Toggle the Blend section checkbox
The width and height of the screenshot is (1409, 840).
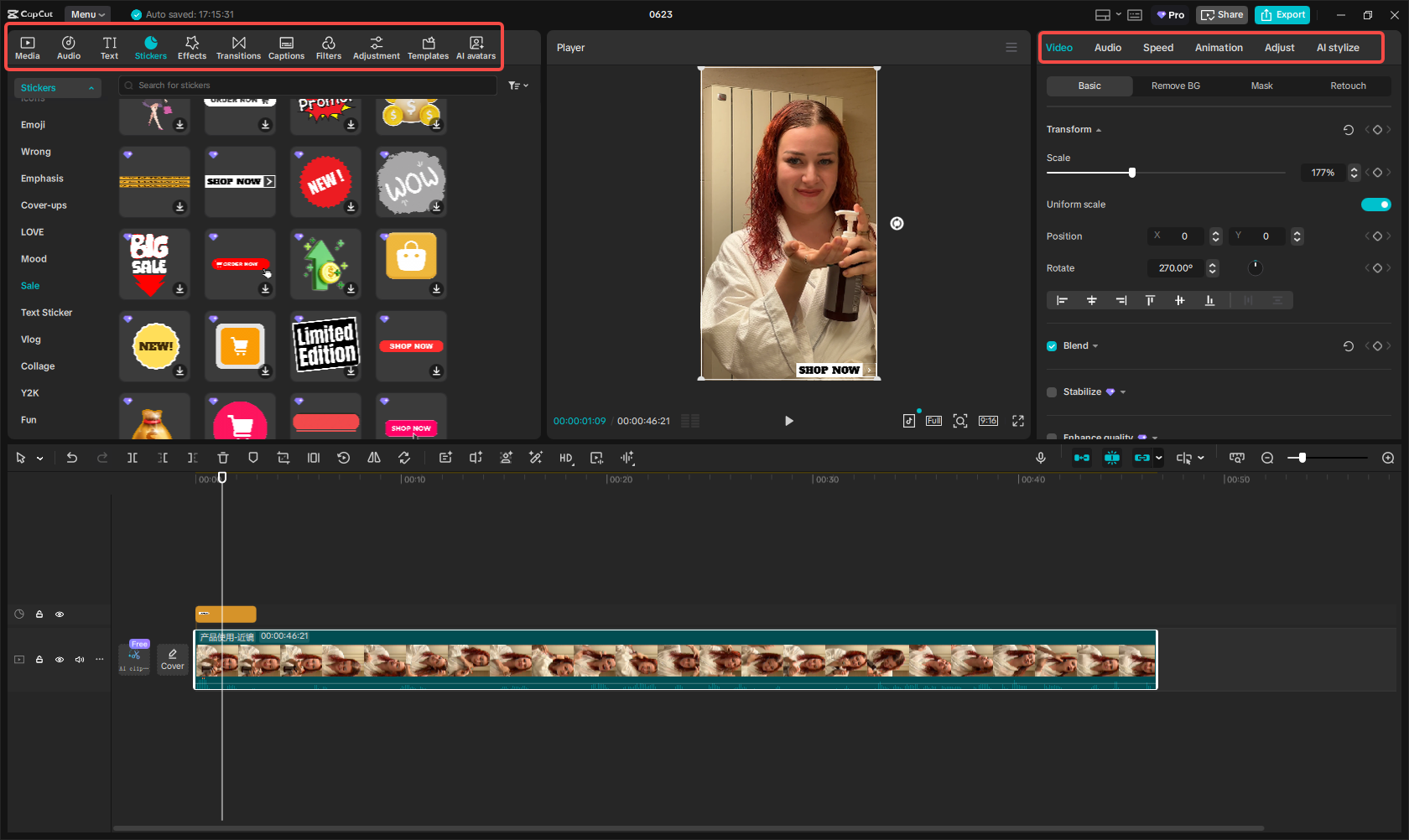1051,345
